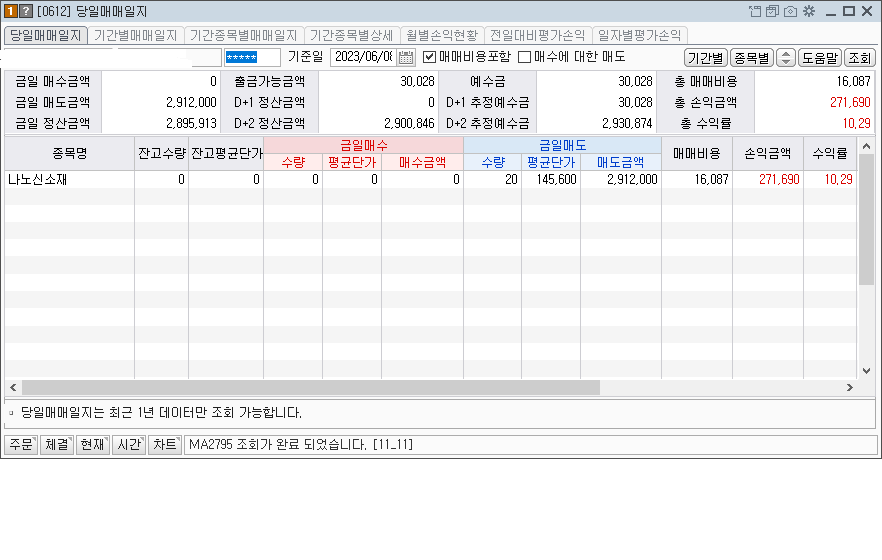This screenshot has width=882, height=560.
Task: Open the 일자별평가손익 tab
Action: [x=639, y=35]
